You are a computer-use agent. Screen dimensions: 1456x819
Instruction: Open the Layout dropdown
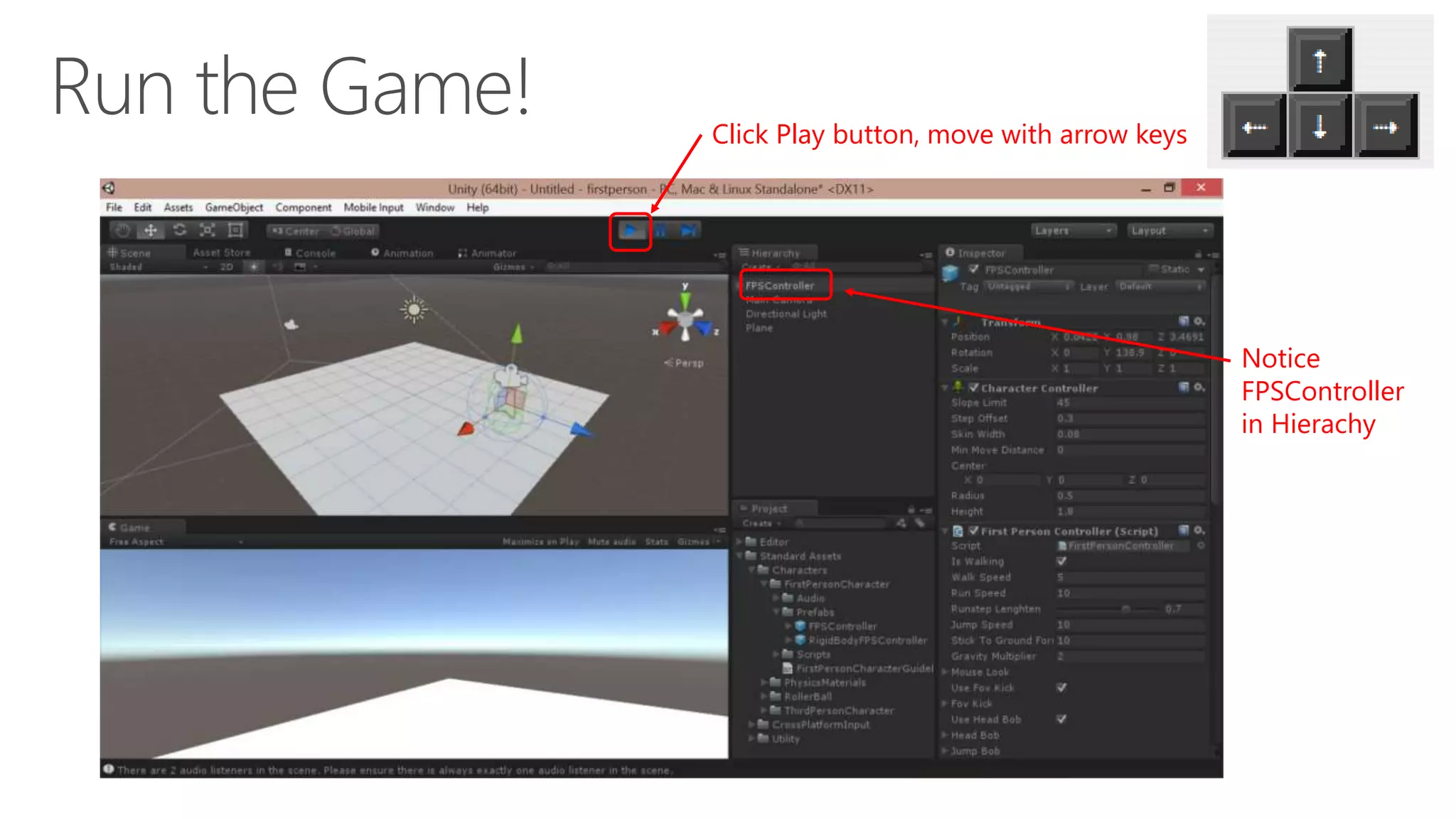[1169, 230]
